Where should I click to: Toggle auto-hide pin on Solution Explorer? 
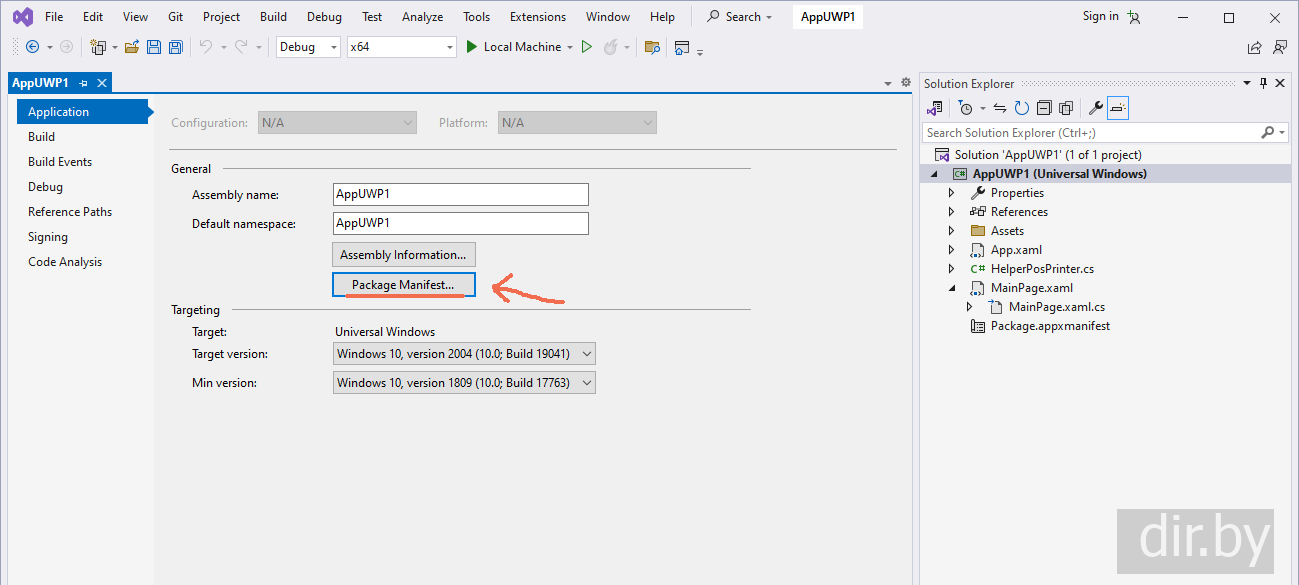coord(1263,84)
